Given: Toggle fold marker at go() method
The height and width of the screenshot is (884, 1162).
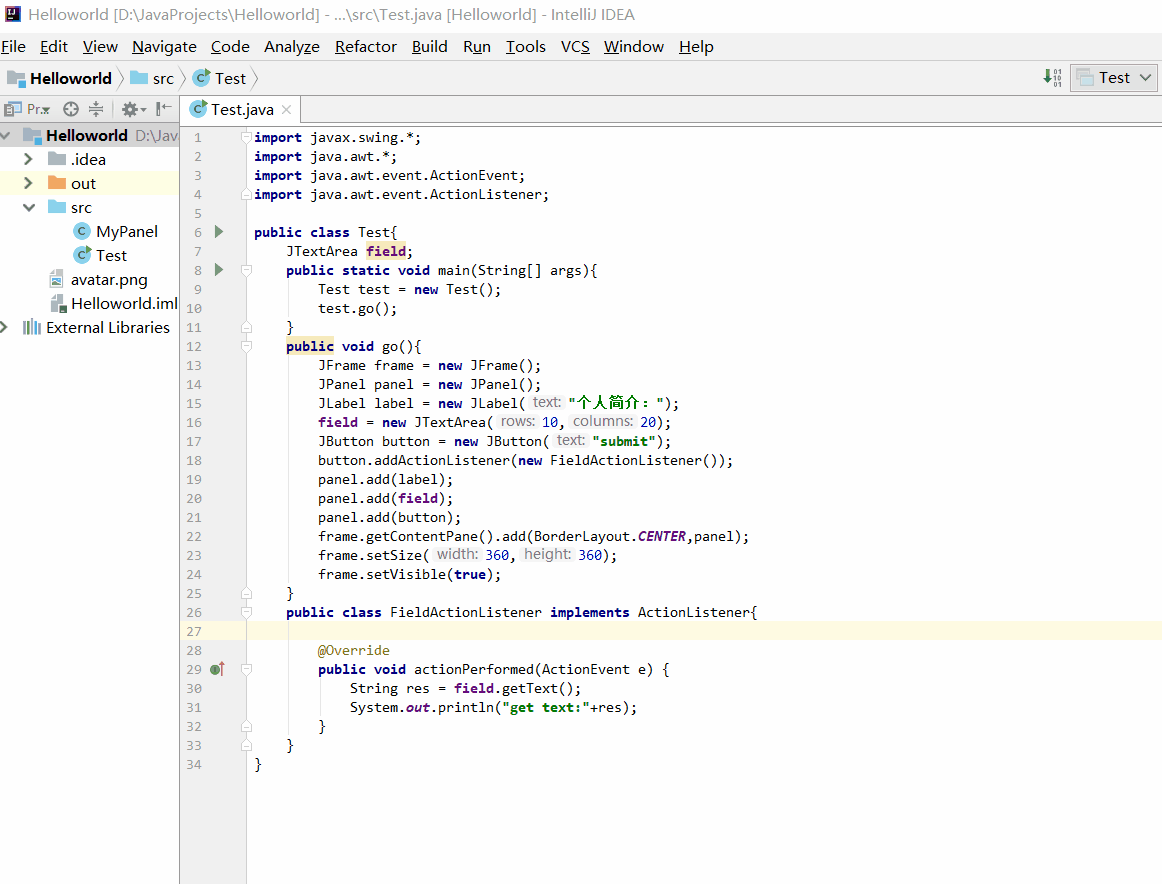Looking at the screenshot, I should 247,346.
